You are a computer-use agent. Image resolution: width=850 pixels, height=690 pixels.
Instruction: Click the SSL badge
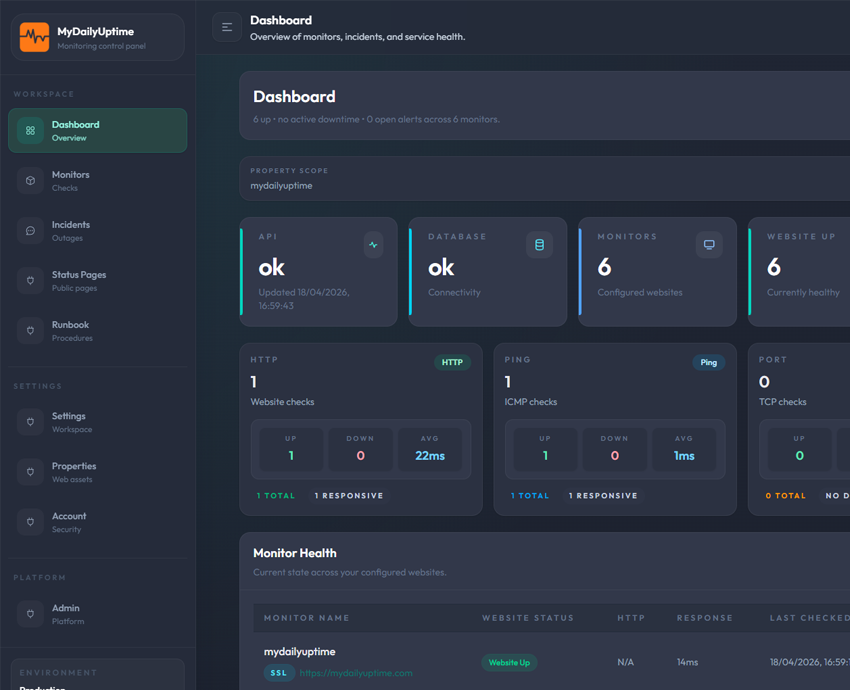point(279,673)
